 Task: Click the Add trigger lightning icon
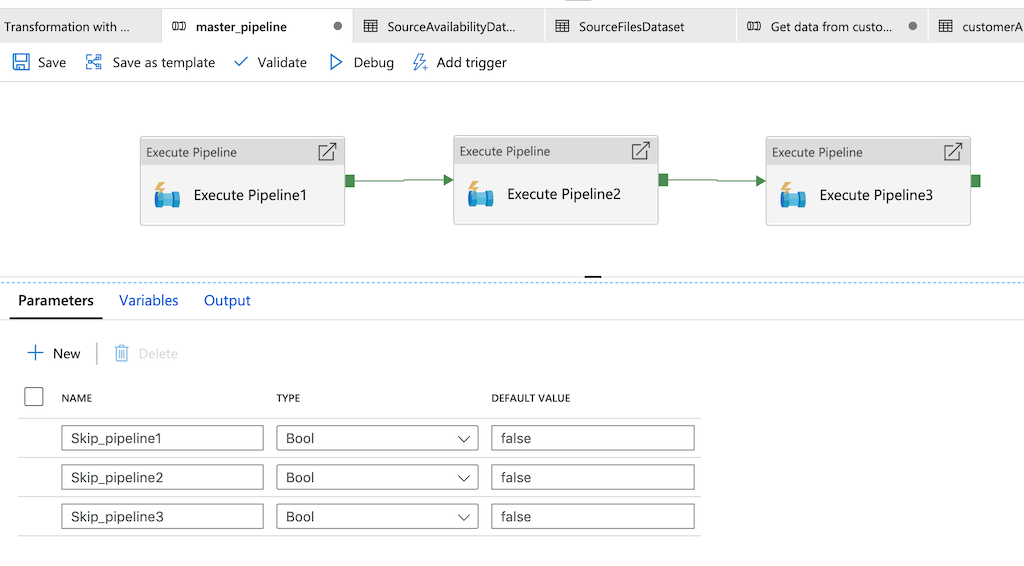pos(420,62)
